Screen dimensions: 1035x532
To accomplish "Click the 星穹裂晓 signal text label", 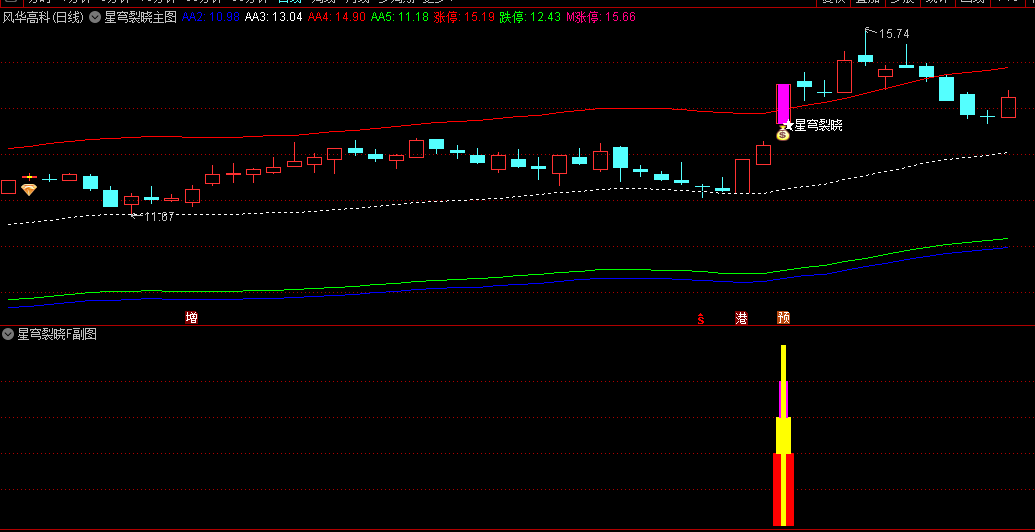I will click(x=818, y=125).
